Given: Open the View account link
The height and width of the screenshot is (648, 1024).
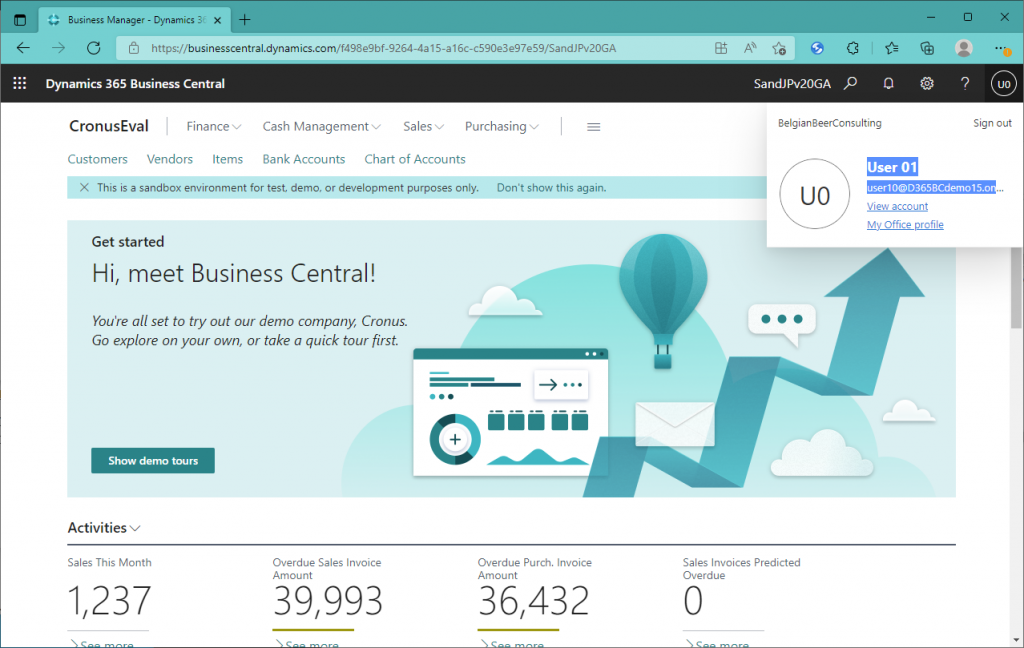Looking at the screenshot, I should tap(897, 206).
